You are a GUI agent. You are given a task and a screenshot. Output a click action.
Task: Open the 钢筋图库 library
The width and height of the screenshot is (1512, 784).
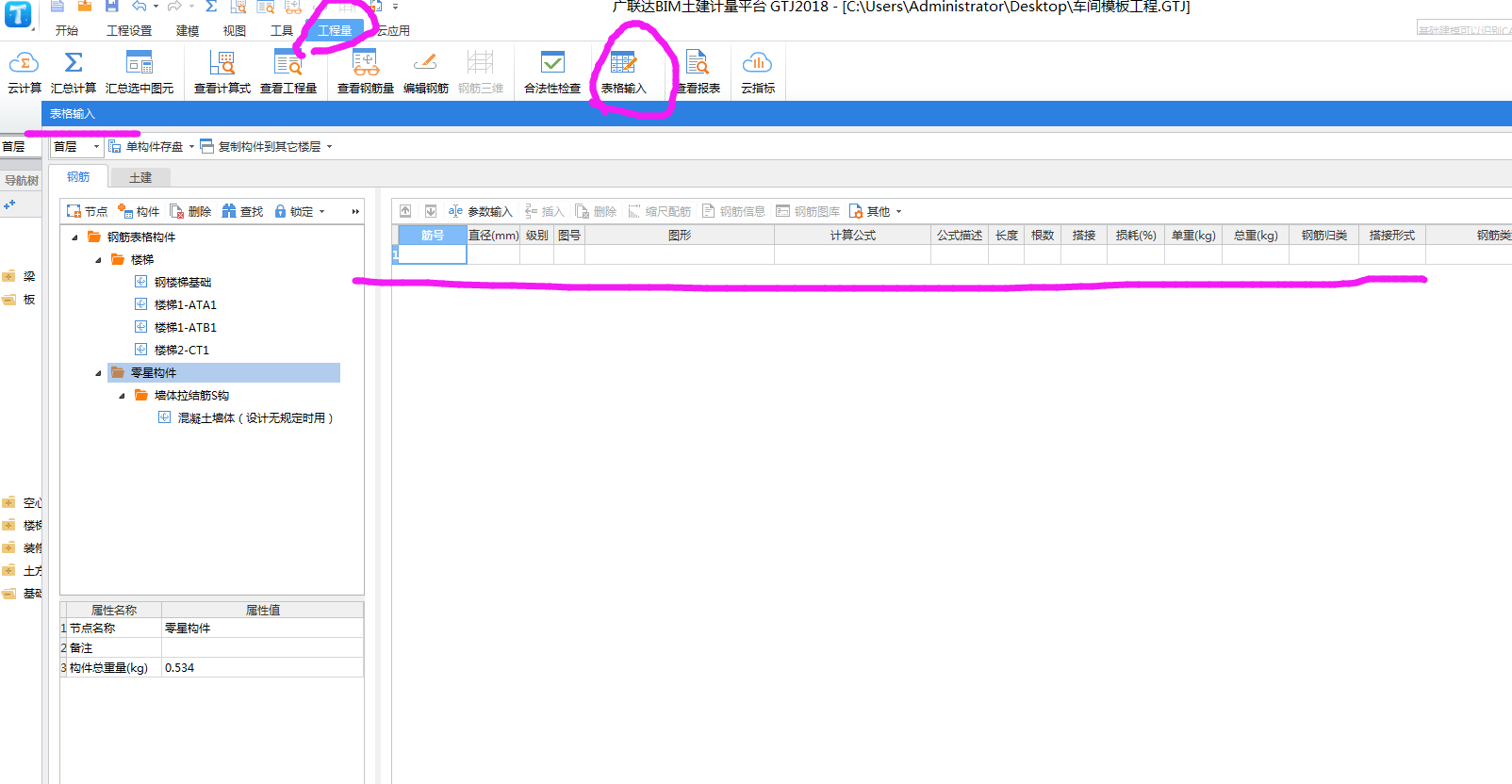tap(808, 212)
